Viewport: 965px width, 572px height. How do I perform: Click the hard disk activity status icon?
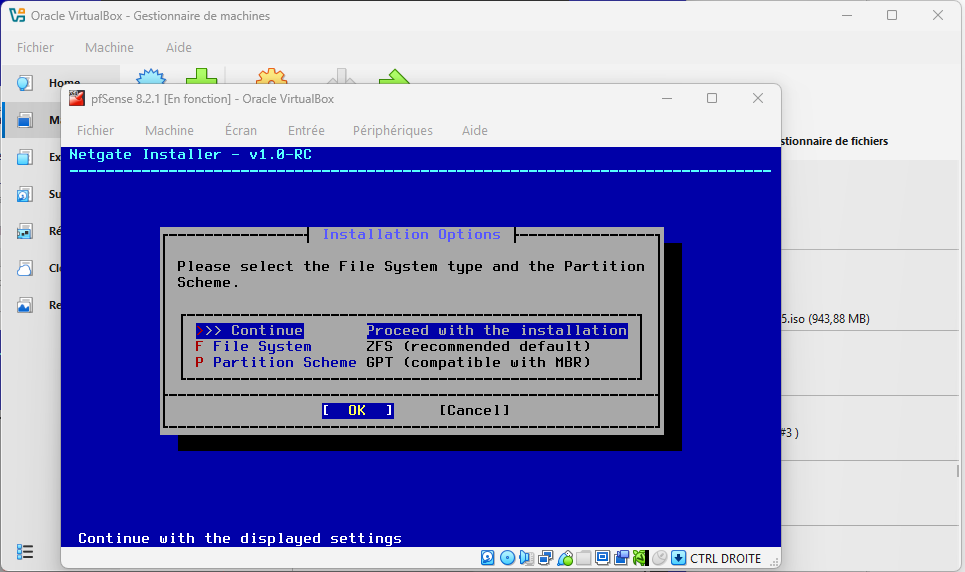488,558
